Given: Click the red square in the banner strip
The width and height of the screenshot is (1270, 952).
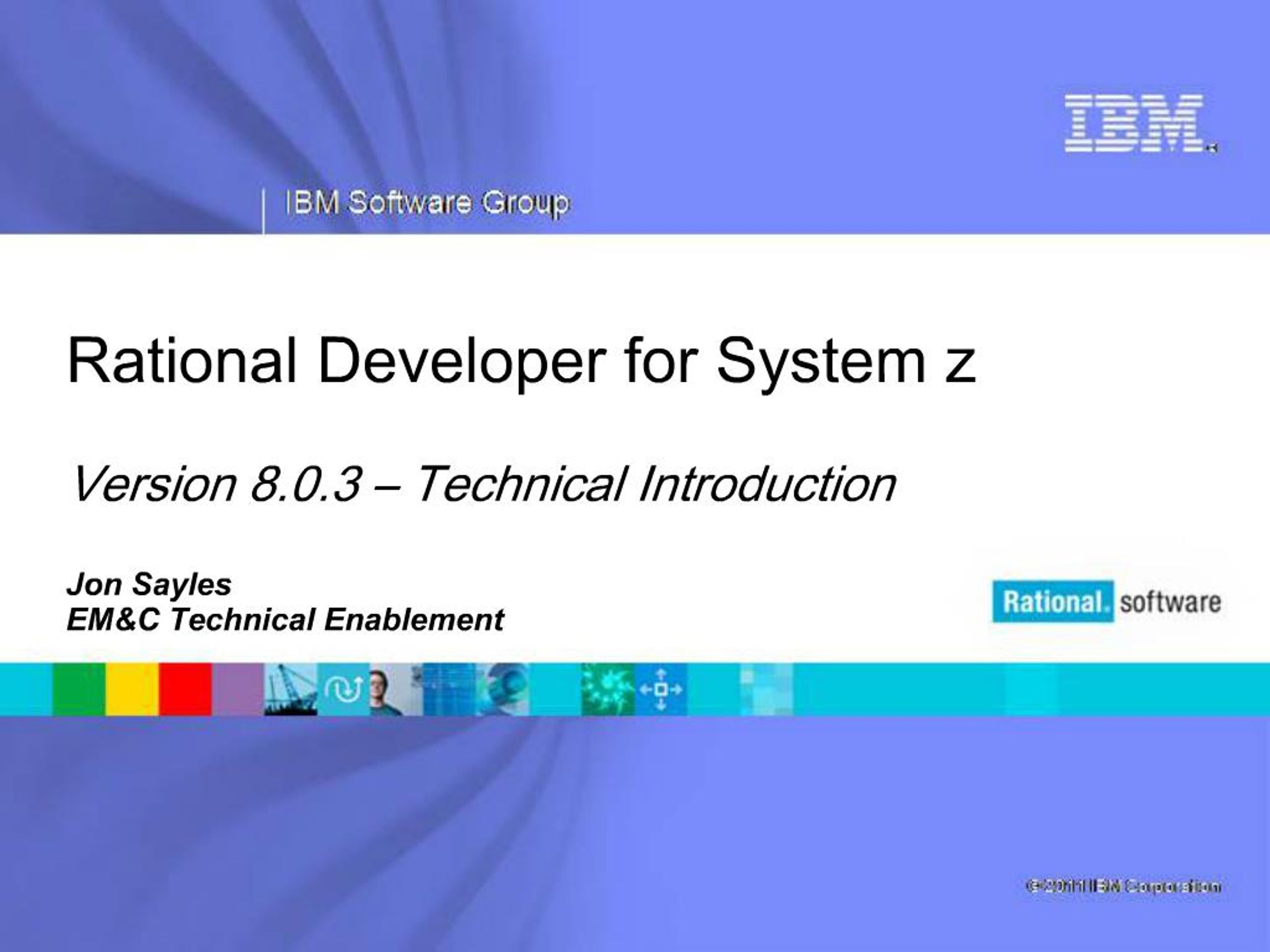Looking at the screenshot, I should 186,689.
